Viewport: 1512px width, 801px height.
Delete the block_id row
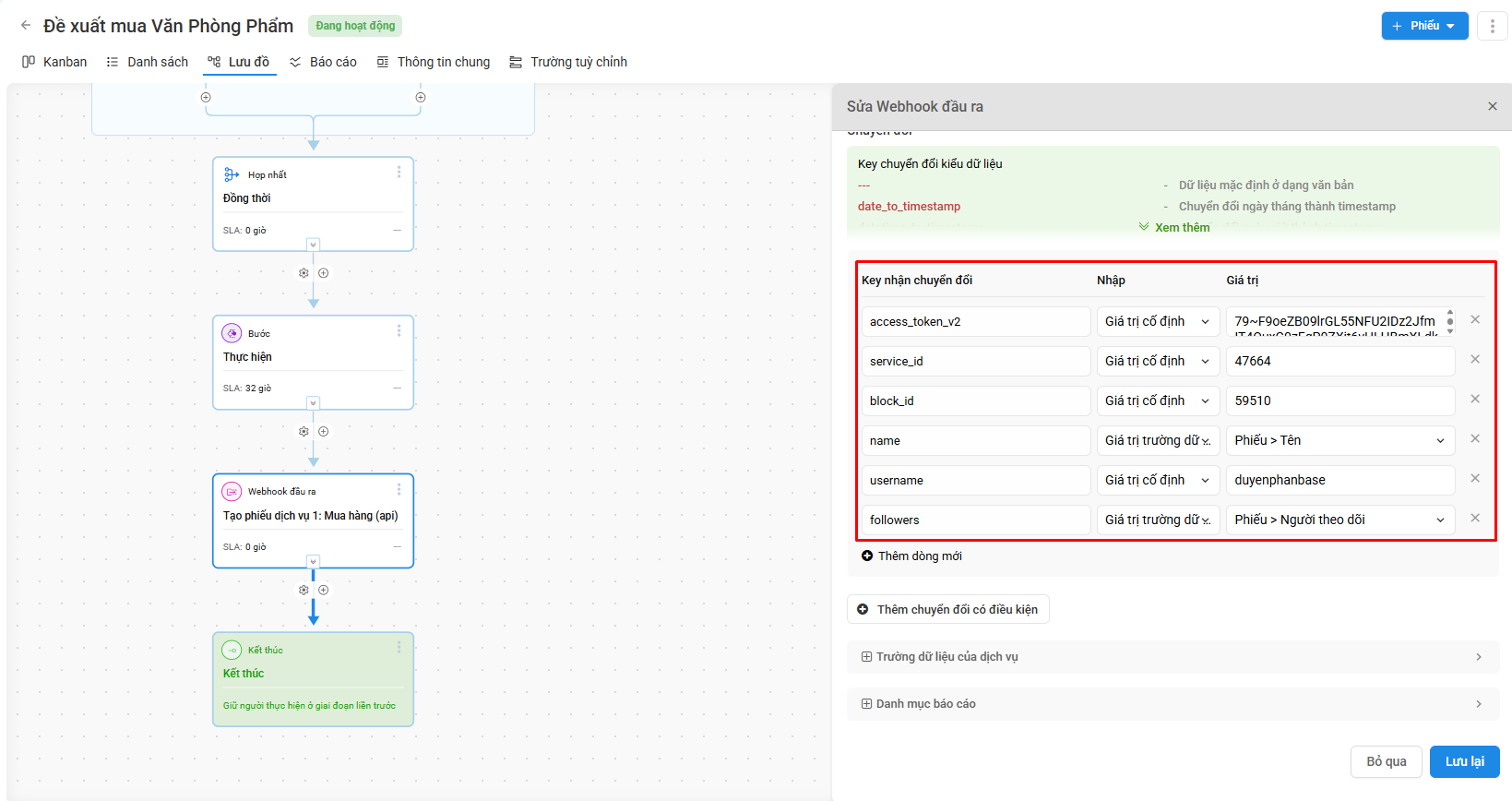point(1475,399)
